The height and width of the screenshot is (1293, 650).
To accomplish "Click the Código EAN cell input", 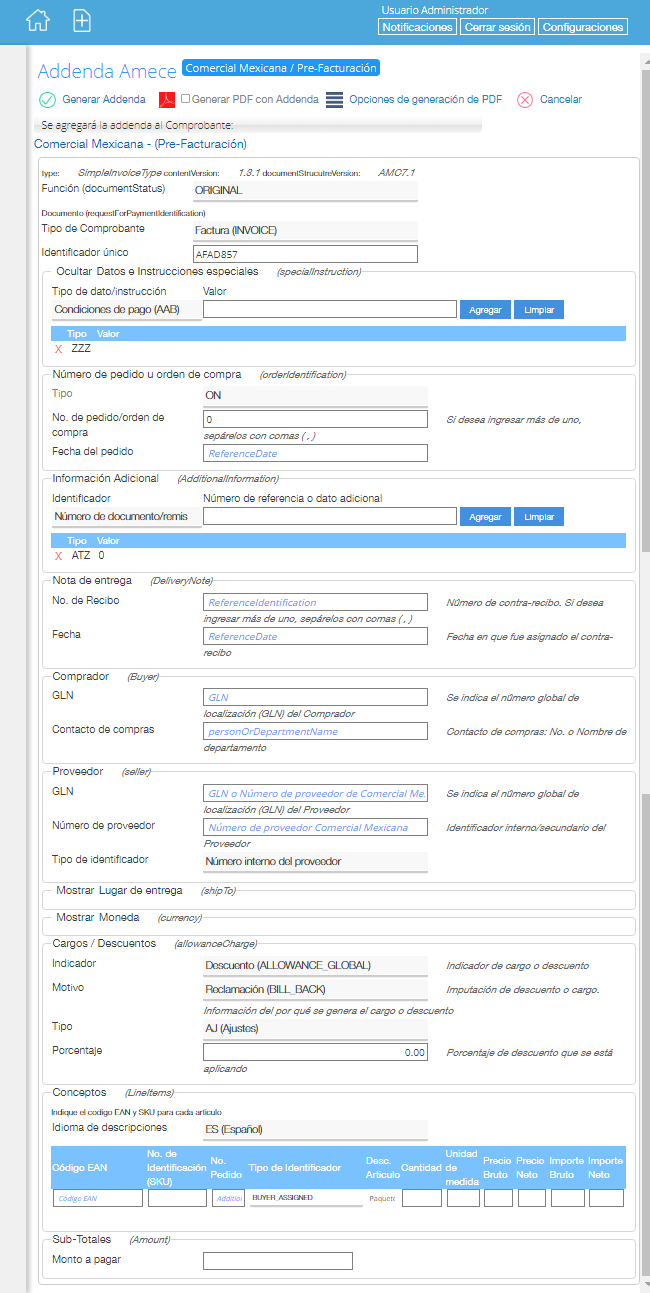I will (x=97, y=1198).
